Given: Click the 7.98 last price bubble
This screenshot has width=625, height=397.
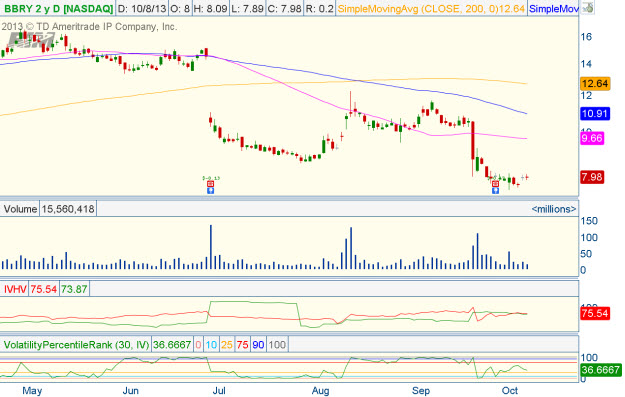Looking at the screenshot, I should point(592,177).
